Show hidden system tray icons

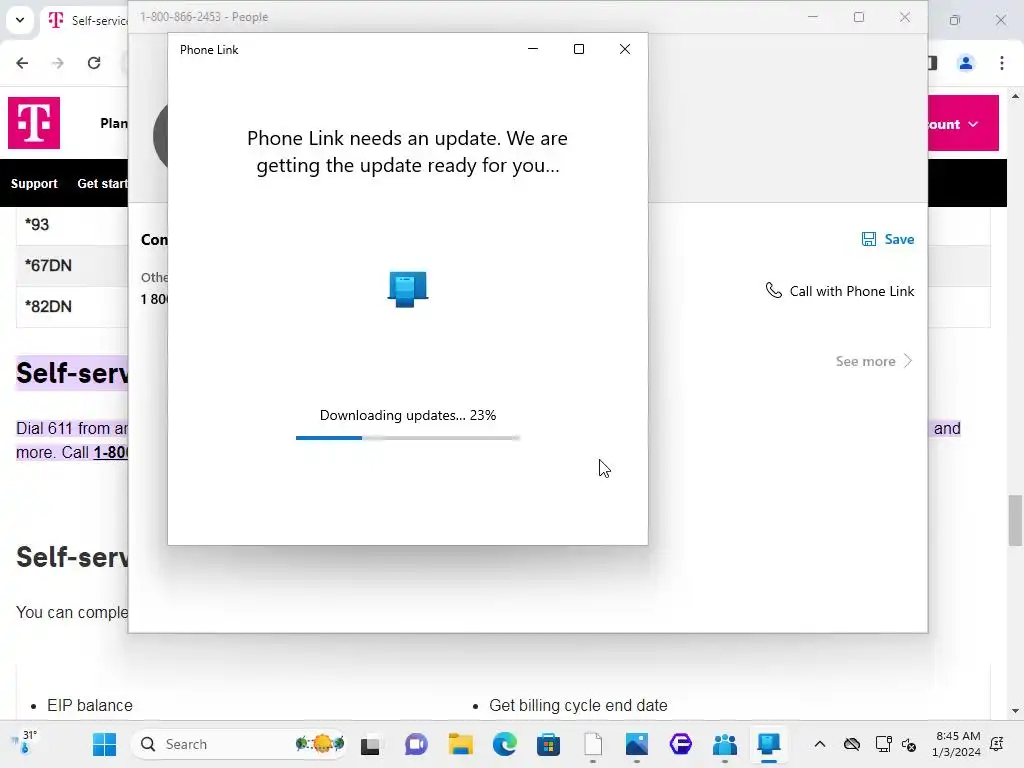[820, 744]
